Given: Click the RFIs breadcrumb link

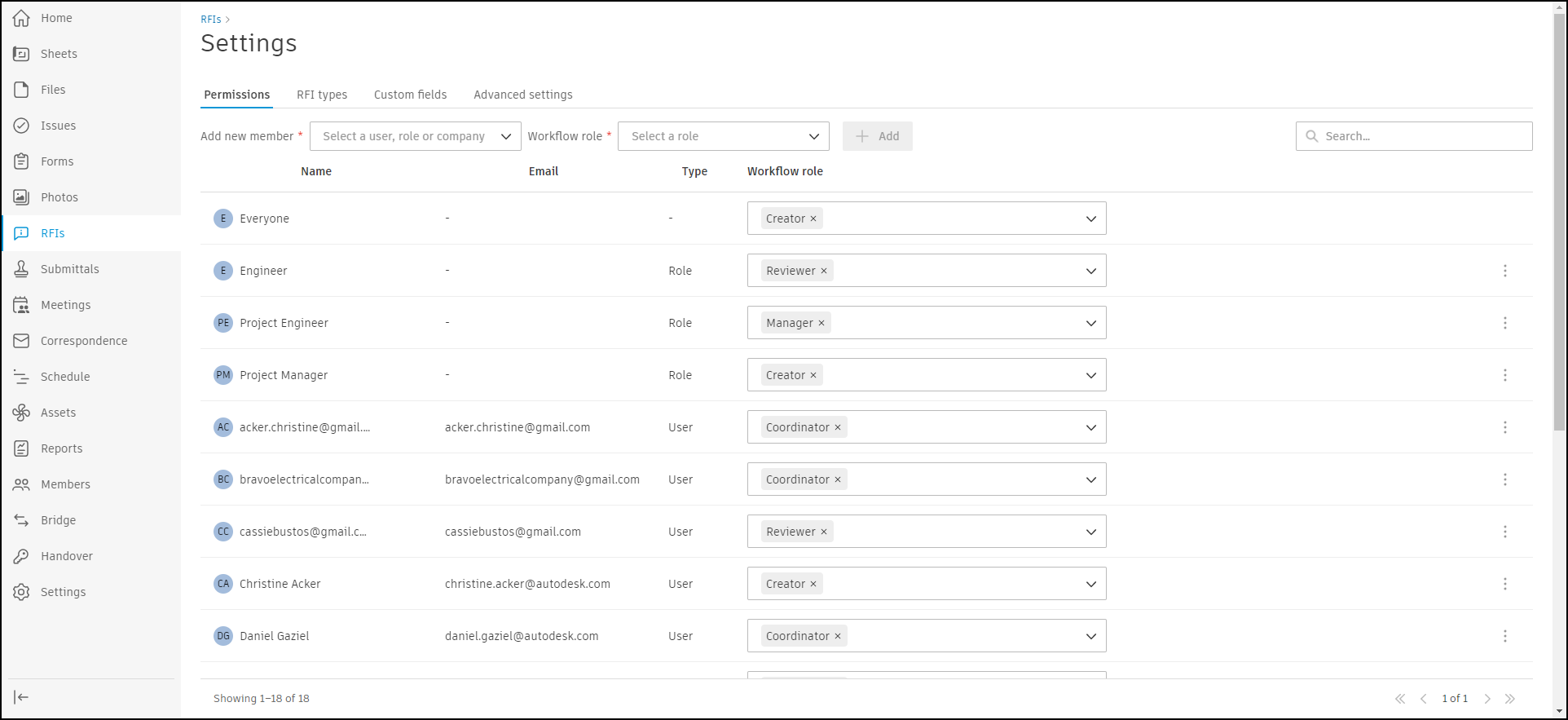Looking at the screenshot, I should coord(211,19).
